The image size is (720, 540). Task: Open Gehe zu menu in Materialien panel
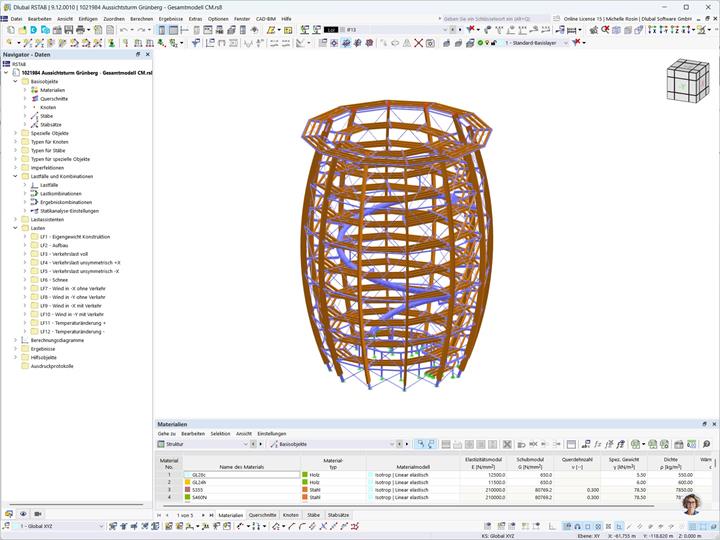click(x=166, y=433)
